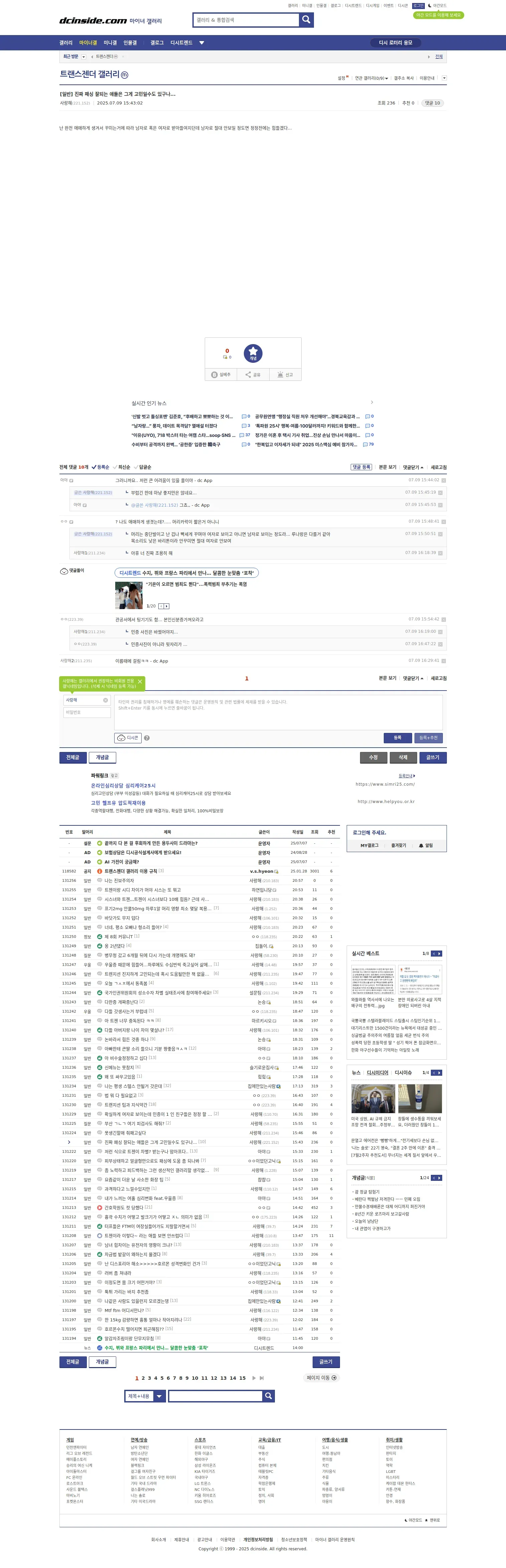The width and height of the screenshot is (506, 1568).
Task: Select 등록순 comment sort option
Action: pyautogui.click(x=101, y=467)
